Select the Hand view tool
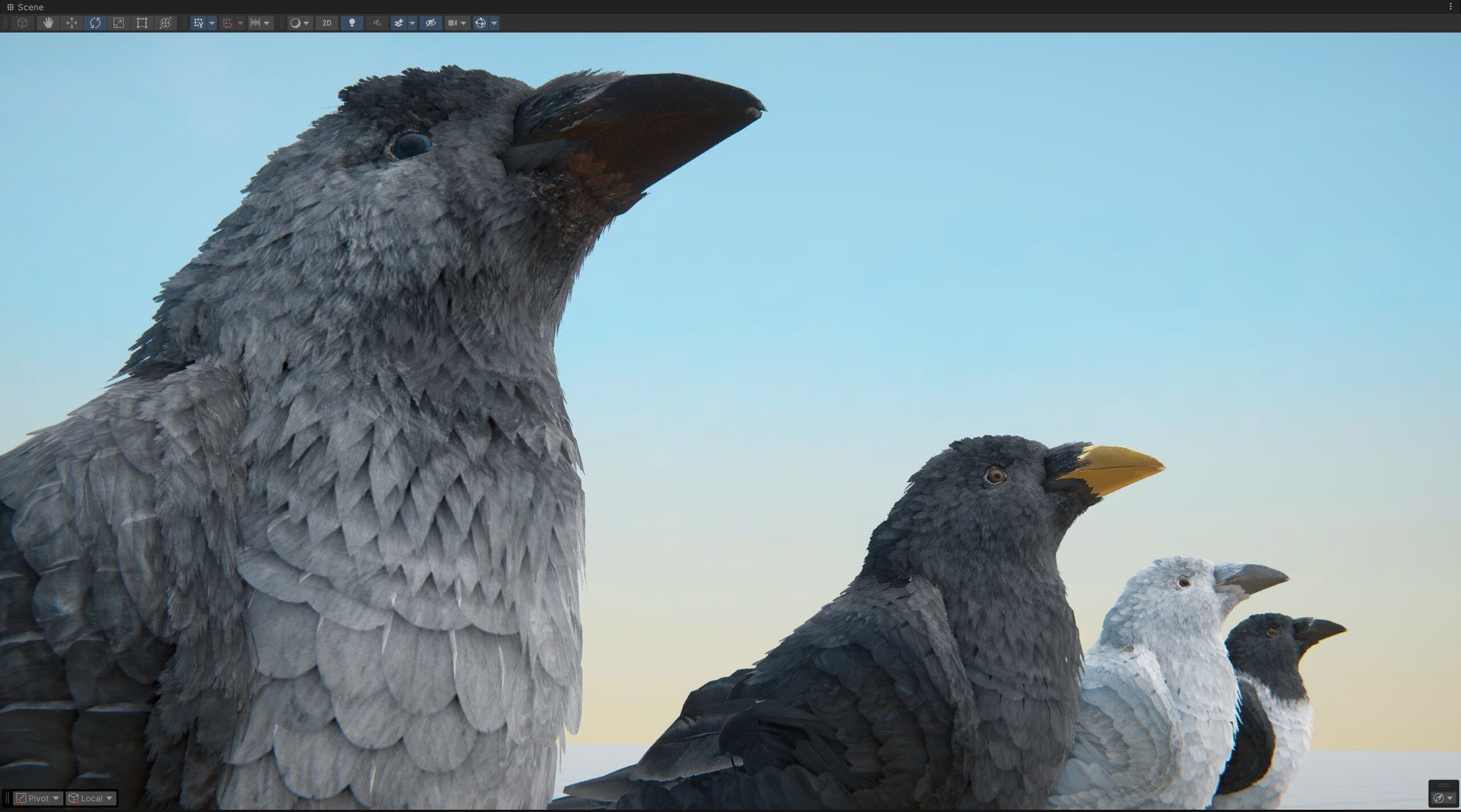The height and width of the screenshot is (812, 1461). tap(49, 23)
